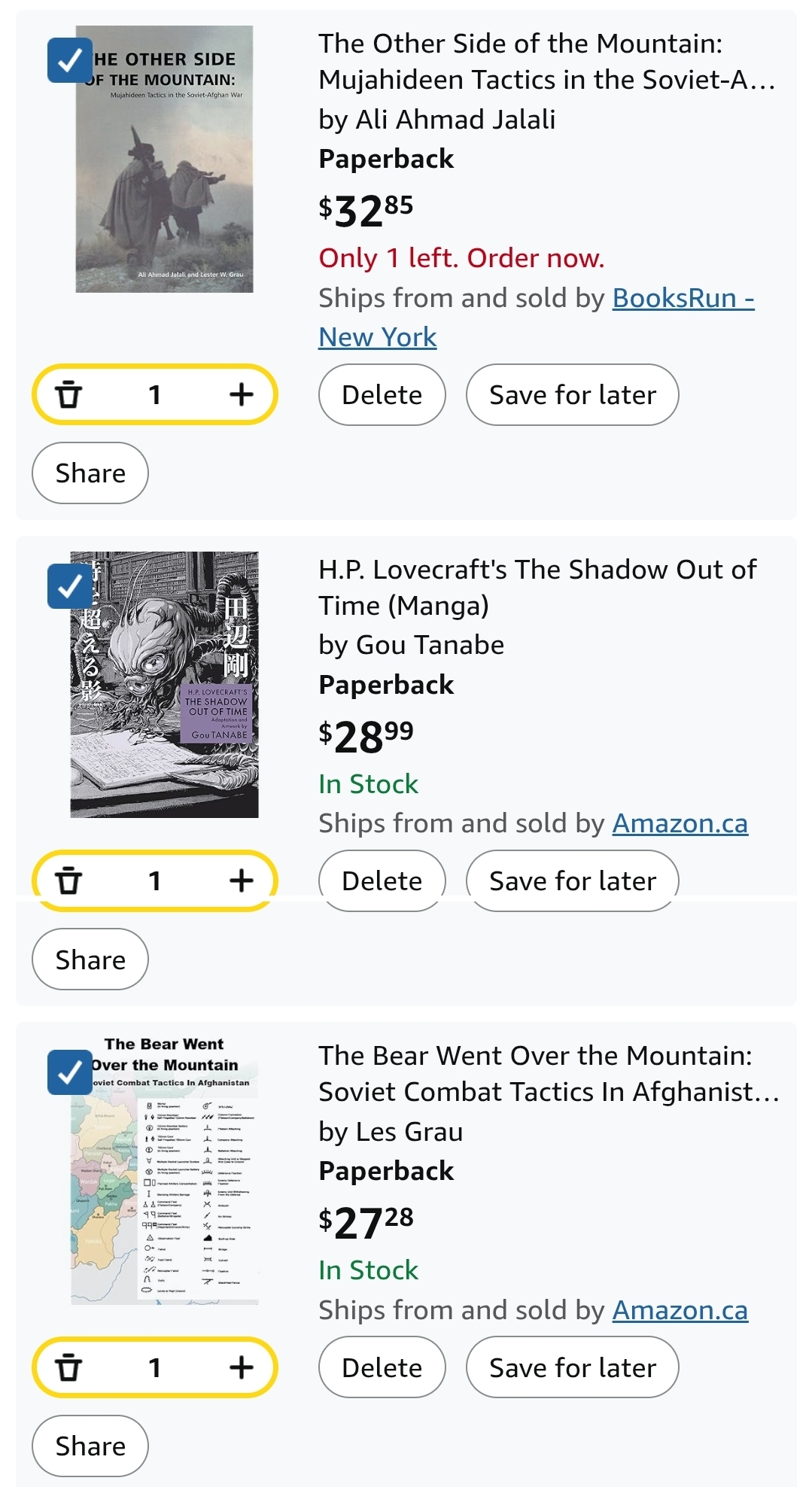Deselect The Shadow Out of Time checkbox

click(70, 586)
